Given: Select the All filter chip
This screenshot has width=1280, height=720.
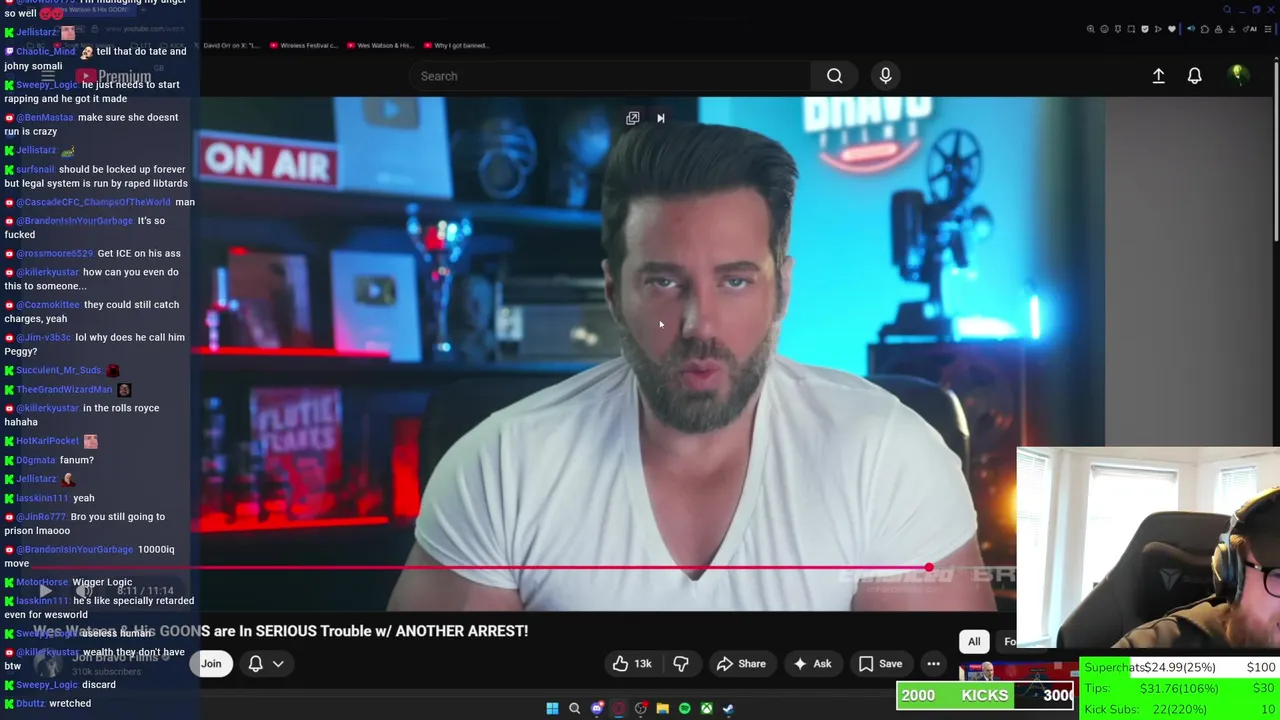Looking at the screenshot, I should pos(974,642).
